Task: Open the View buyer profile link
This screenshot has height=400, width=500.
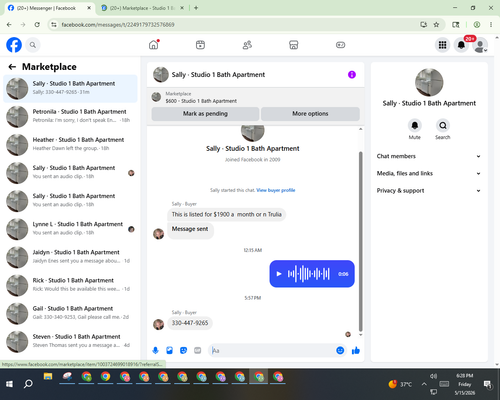Action: [x=276, y=190]
